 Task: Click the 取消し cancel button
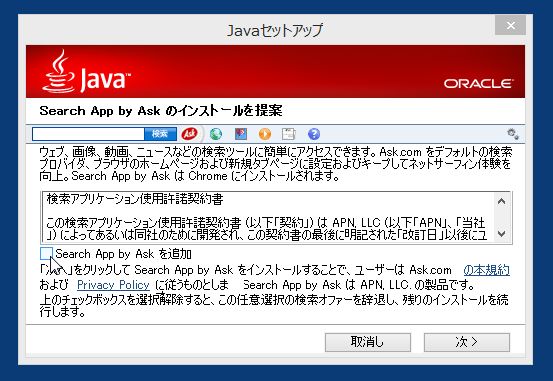point(367,342)
